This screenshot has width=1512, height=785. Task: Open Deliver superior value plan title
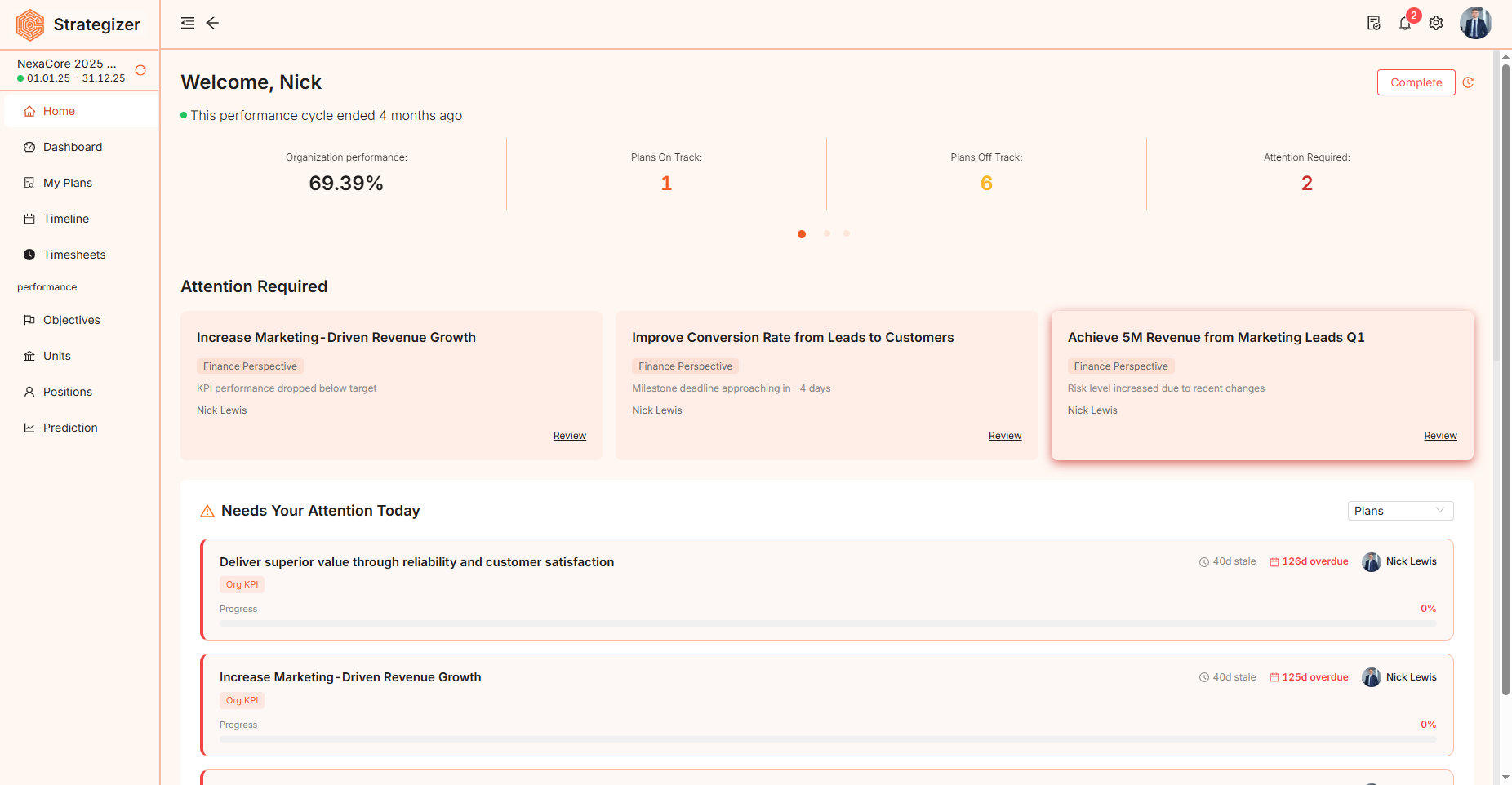coord(416,562)
